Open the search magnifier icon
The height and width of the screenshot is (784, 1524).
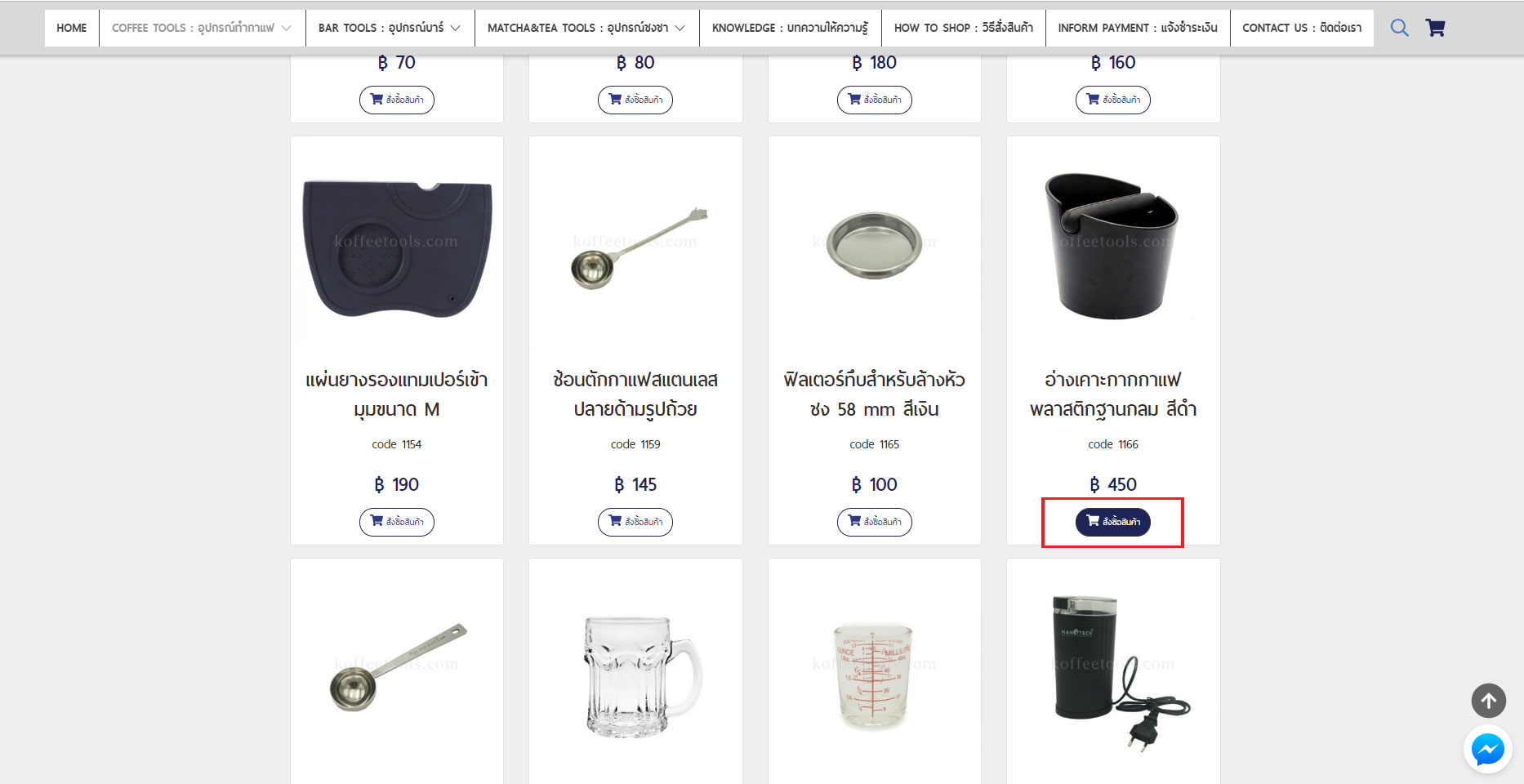[1399, 28]
